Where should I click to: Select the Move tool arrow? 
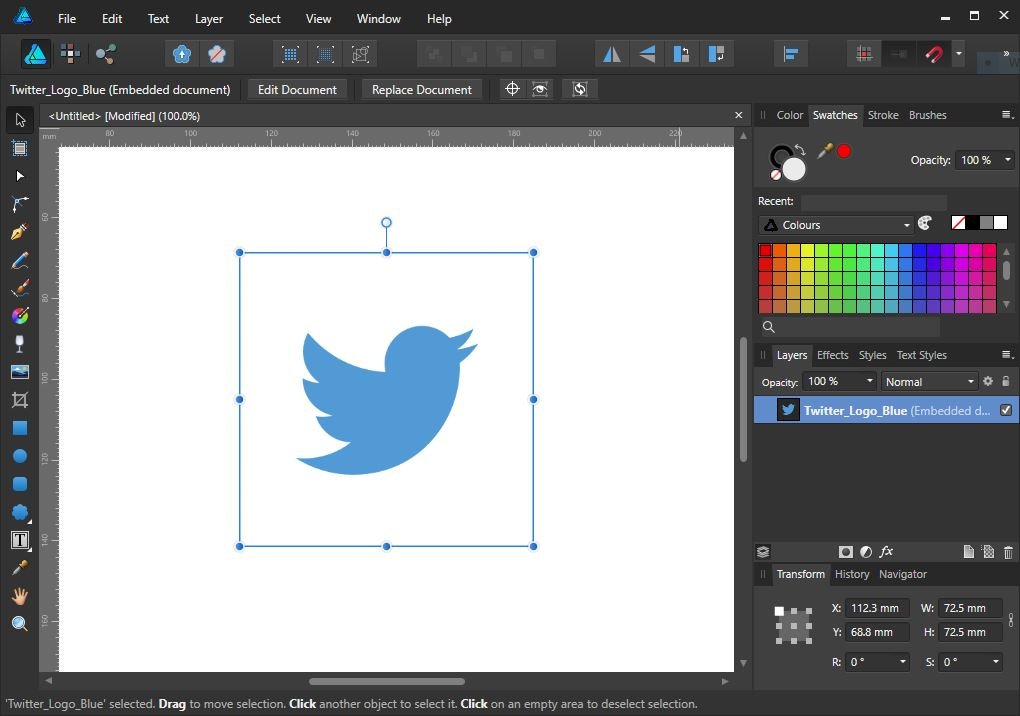tap(20, 120)
